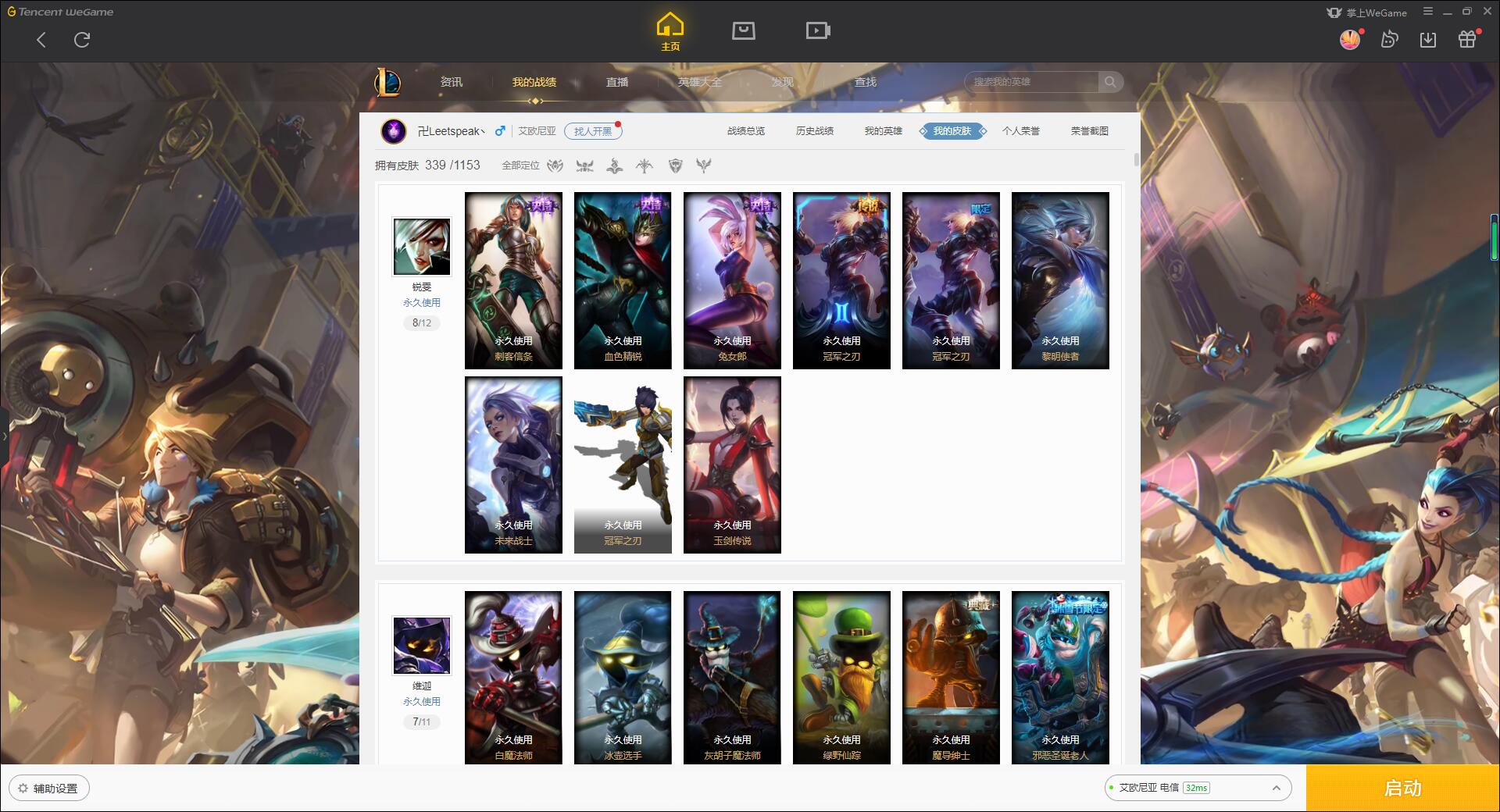Click the 锐雯 champion portrait
The height and width of the screenshot is (812, 1500).
(x=422, y=247)
